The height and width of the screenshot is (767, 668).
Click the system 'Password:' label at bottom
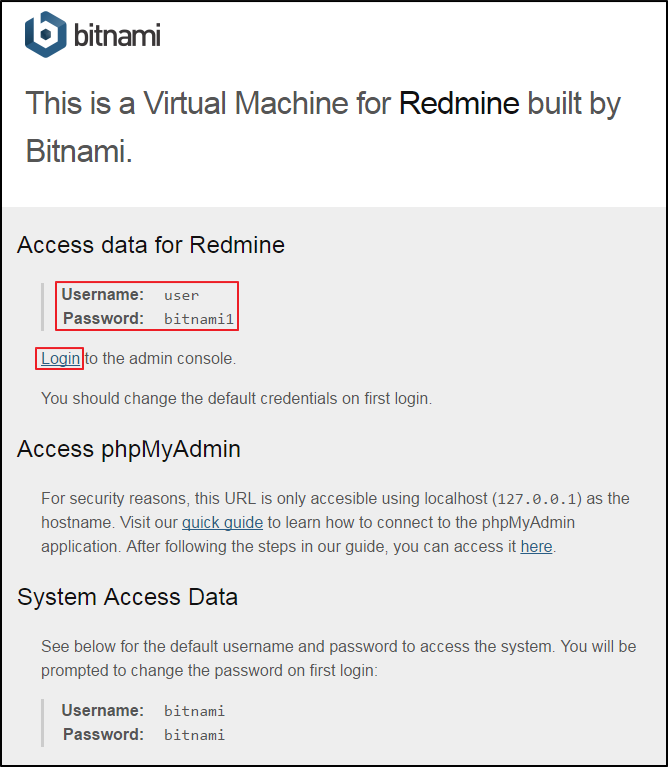(x=104, y=734)
